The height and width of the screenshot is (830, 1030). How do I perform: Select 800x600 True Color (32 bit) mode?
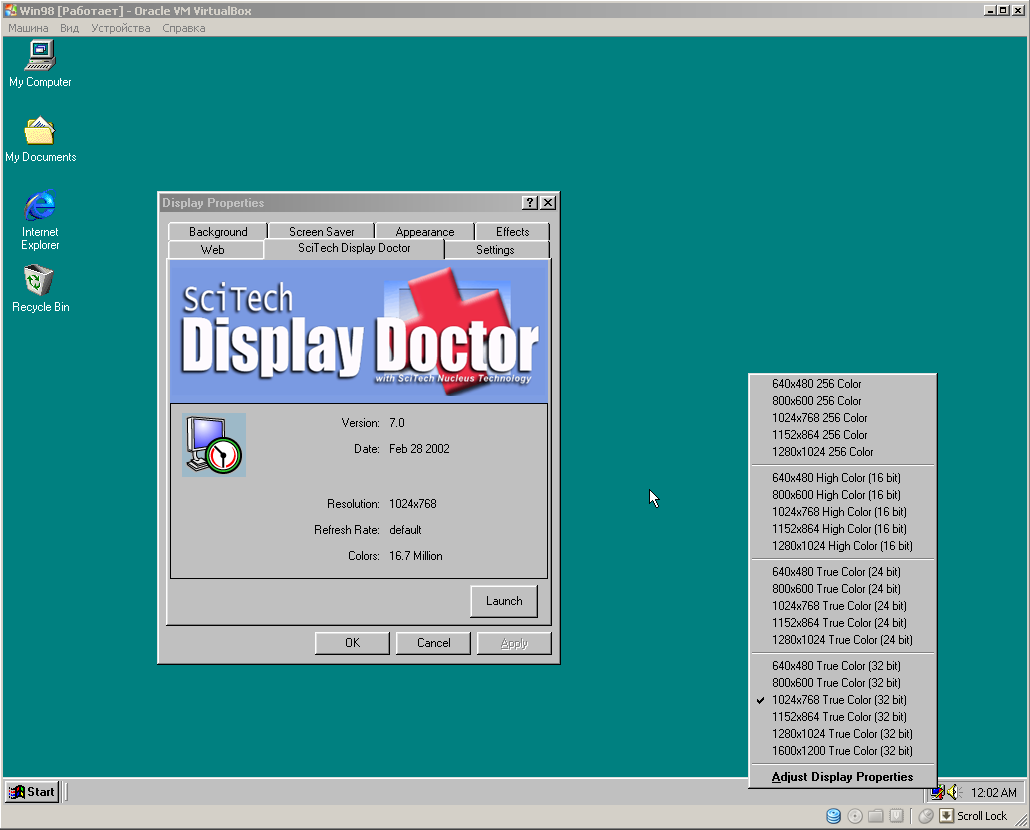point(836,683)
